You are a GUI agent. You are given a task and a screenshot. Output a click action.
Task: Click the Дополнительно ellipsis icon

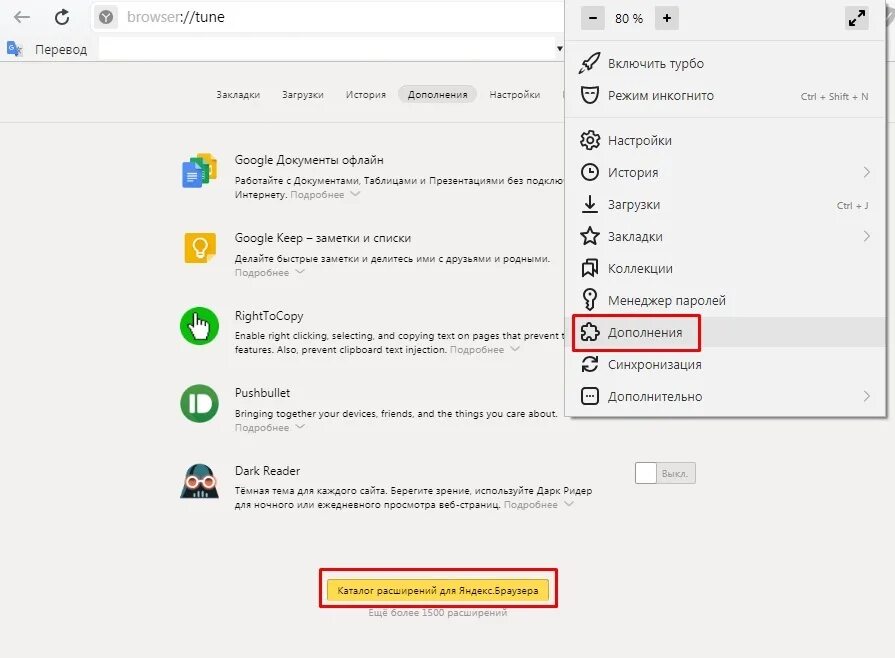(x=590, y=396)
